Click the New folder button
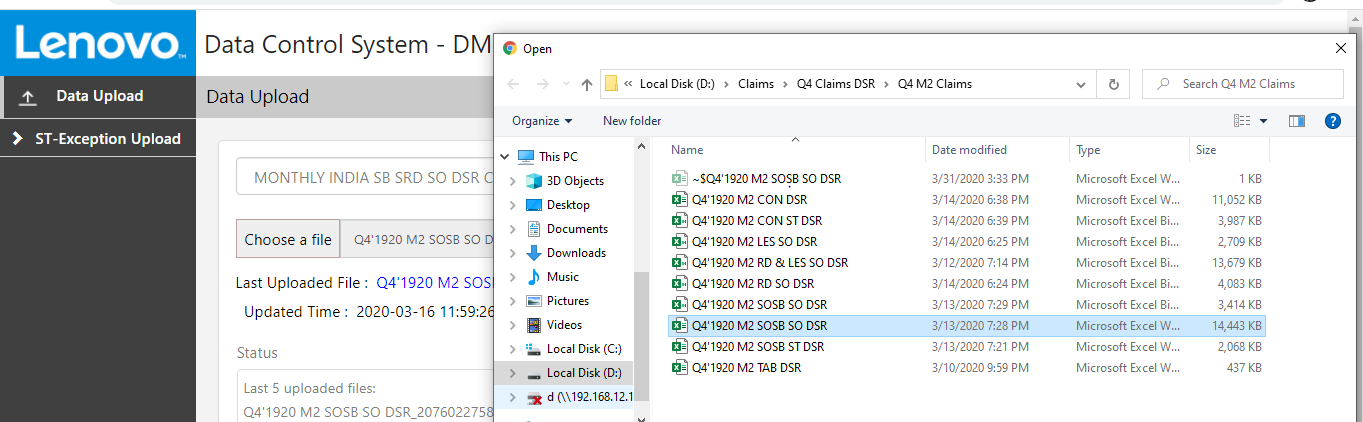Viewport: 1363px width, 422px height. click(632, 121)
